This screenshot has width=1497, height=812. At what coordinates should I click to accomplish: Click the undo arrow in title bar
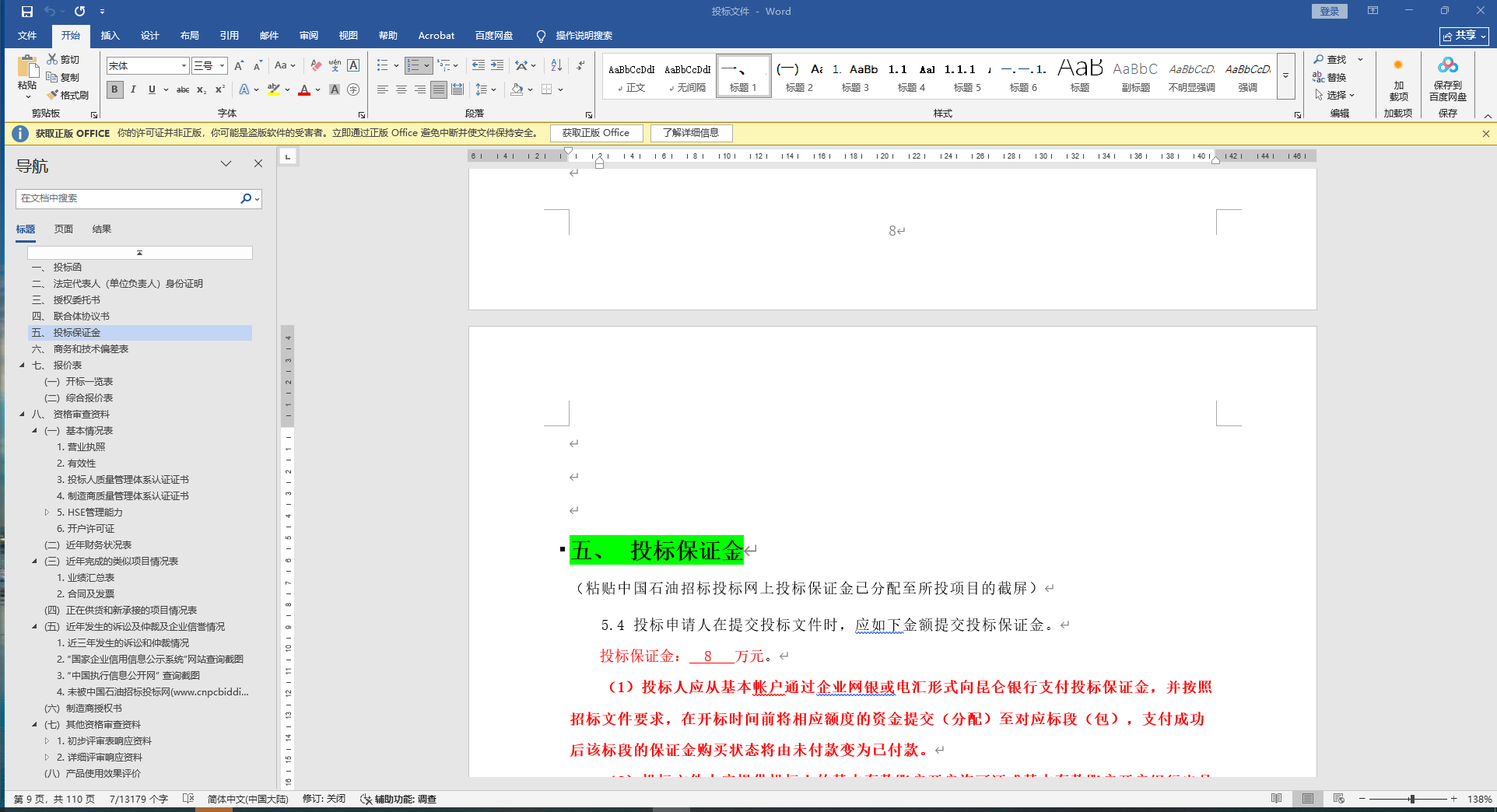51,12
